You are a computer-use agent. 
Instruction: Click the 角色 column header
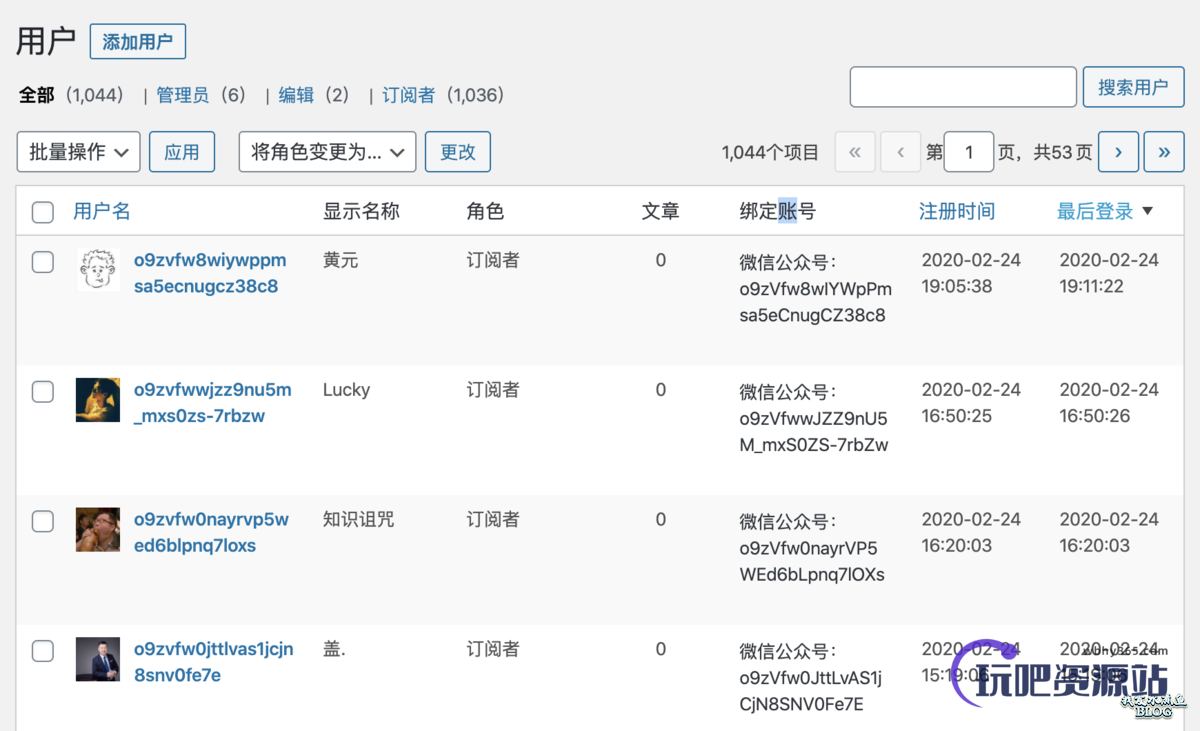click(485, 211)
